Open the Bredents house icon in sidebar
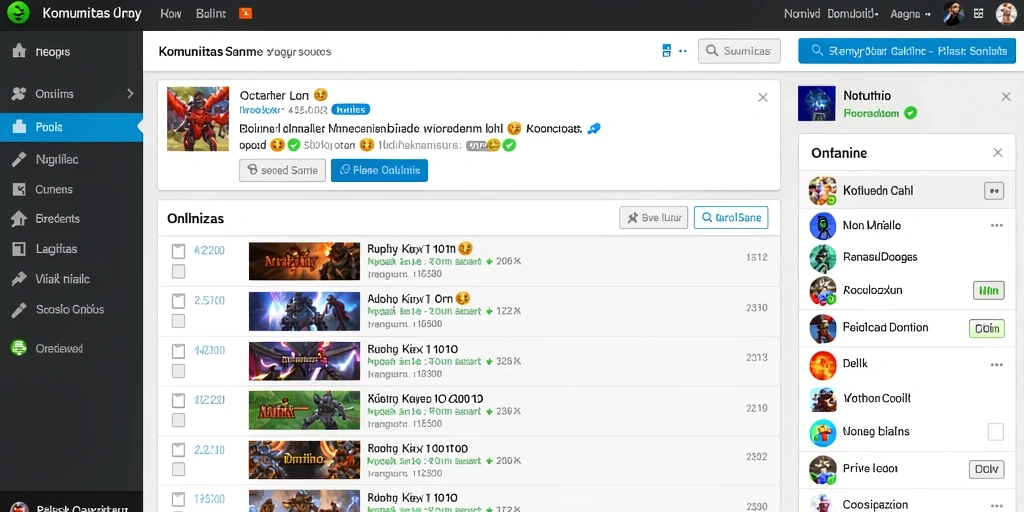Screen dimensions: 1024x512 tap(19, 219)
